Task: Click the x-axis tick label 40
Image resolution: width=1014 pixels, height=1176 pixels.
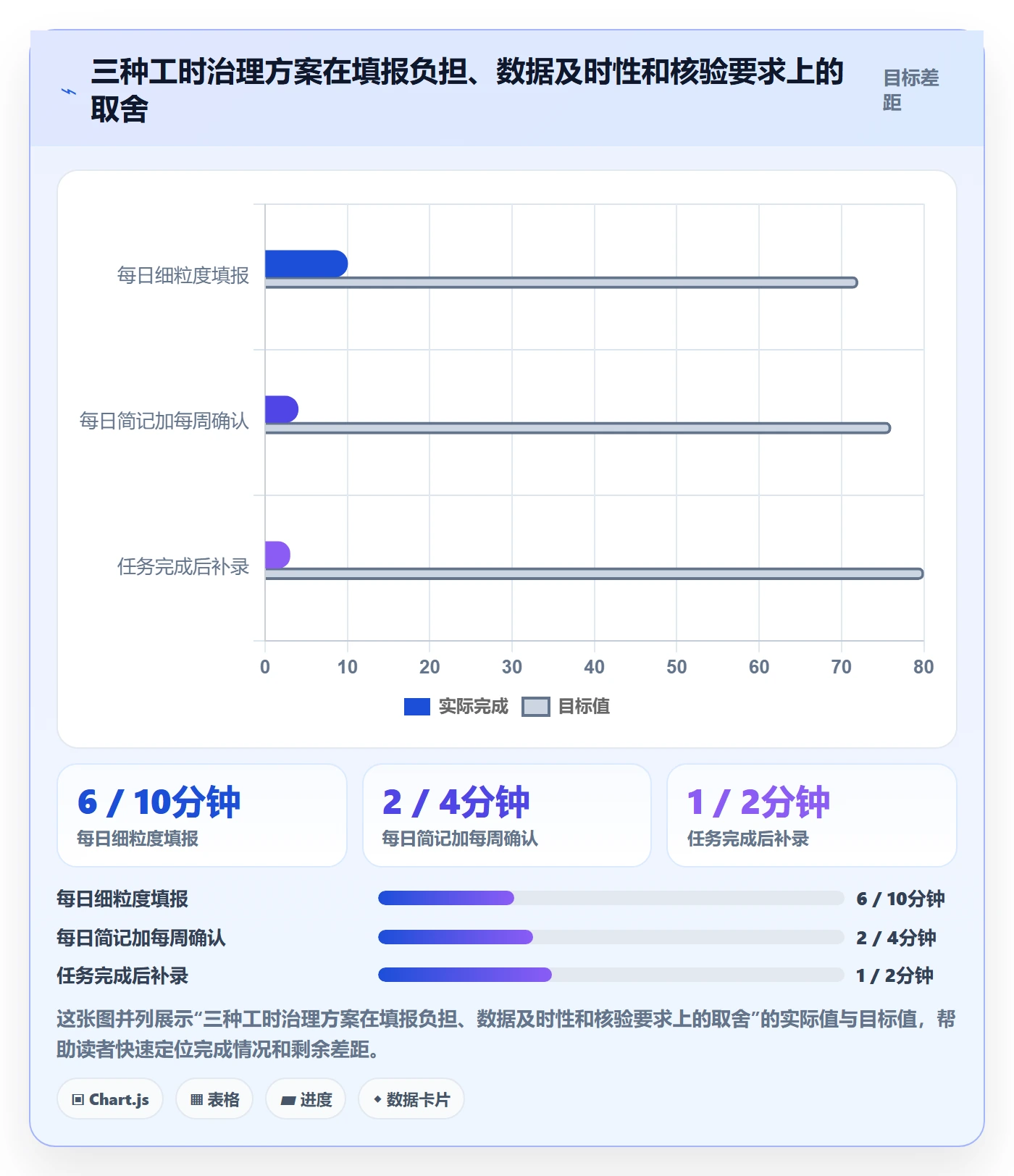Action: (x=595, y=667)
